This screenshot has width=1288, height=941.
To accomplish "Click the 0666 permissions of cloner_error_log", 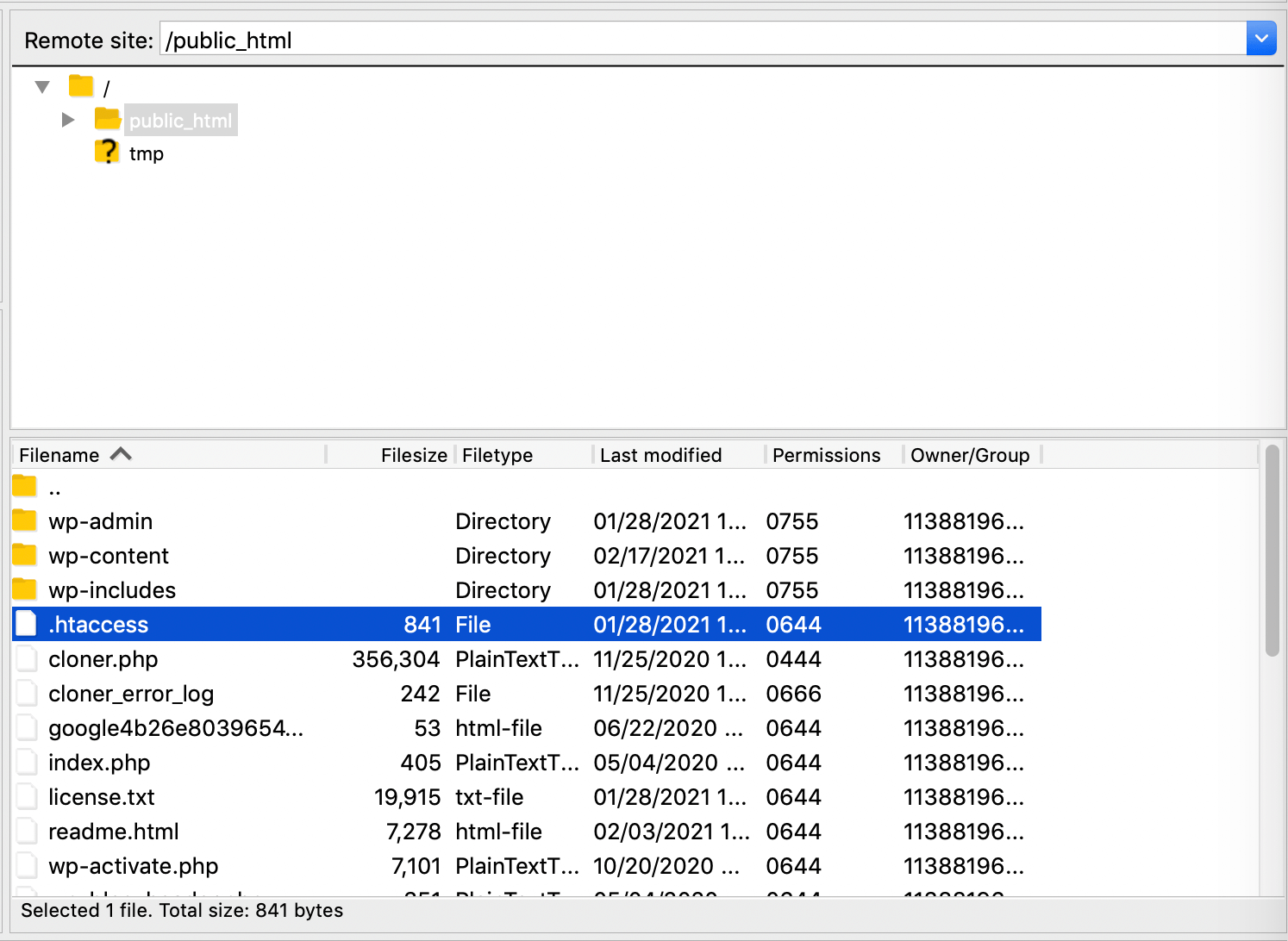I will click(793, 694).
